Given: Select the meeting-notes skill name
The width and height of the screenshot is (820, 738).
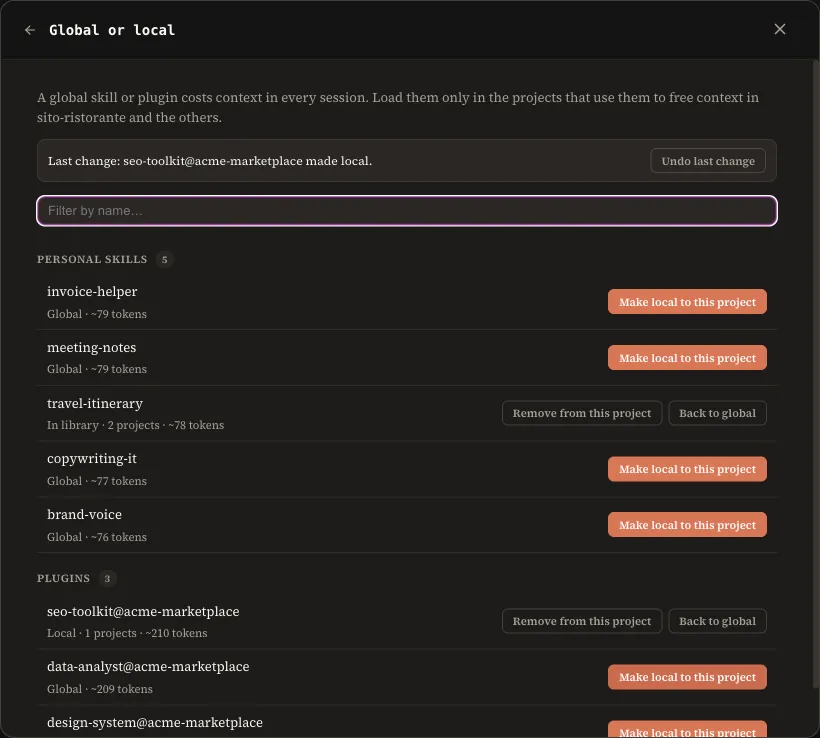Looking at the screenshot, I should [92, 347].
